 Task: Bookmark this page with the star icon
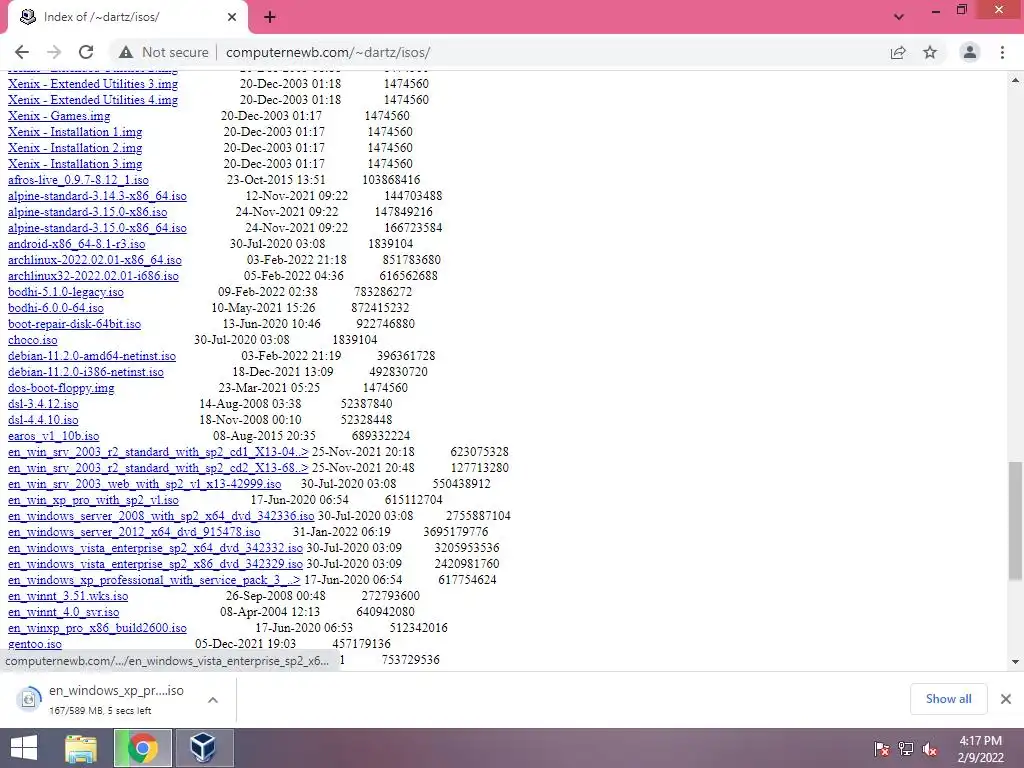click(930, 52)
